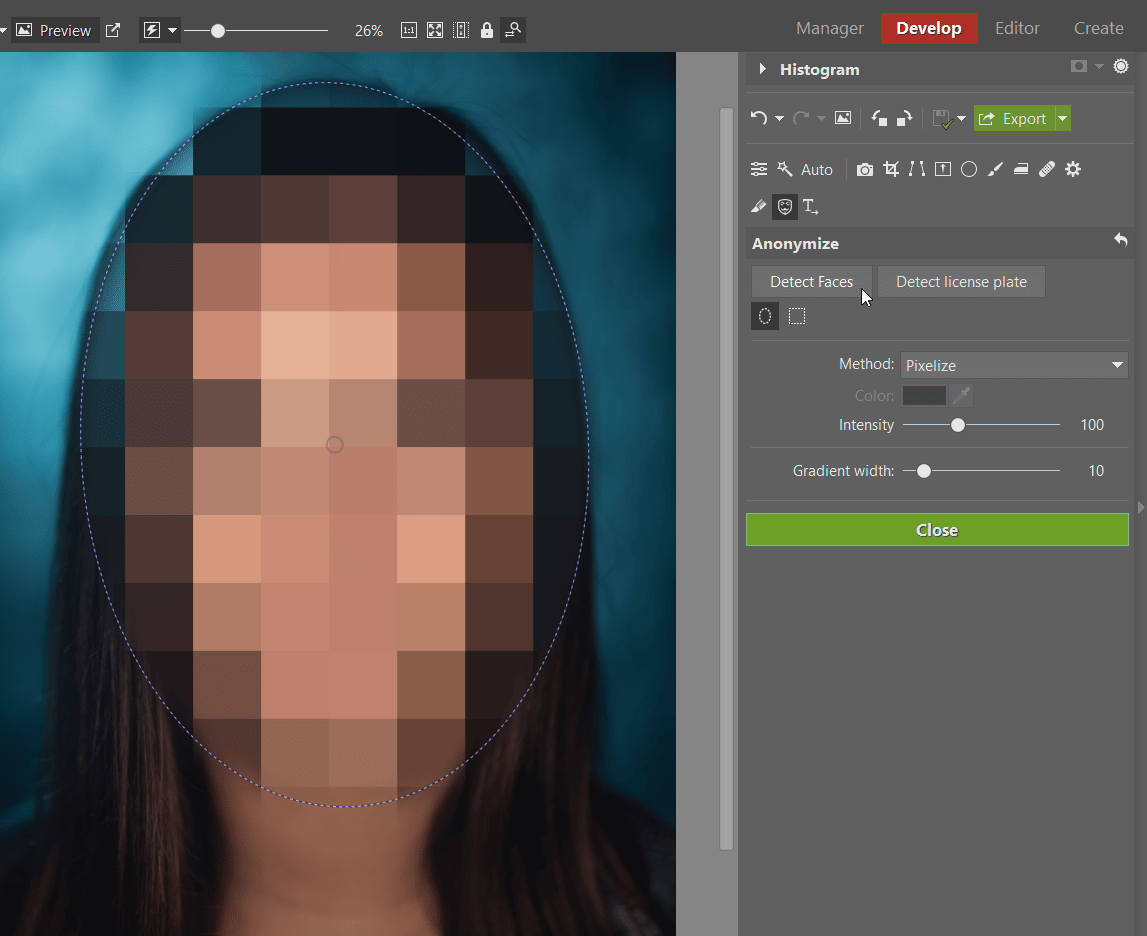Image resolution: width=1147 pixels, height=936 pixels.
Task: Select the gradient filter iron-shaped icon
Action: click(x=1021, y=170)
